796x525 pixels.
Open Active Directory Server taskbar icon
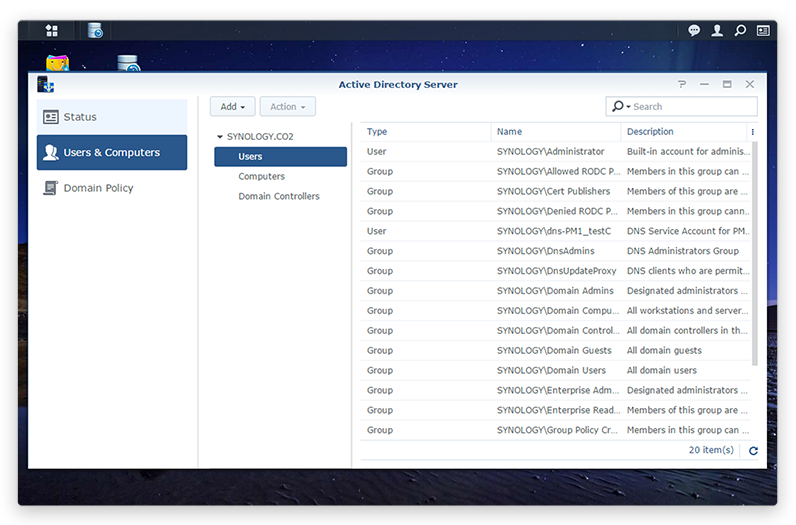95,30
